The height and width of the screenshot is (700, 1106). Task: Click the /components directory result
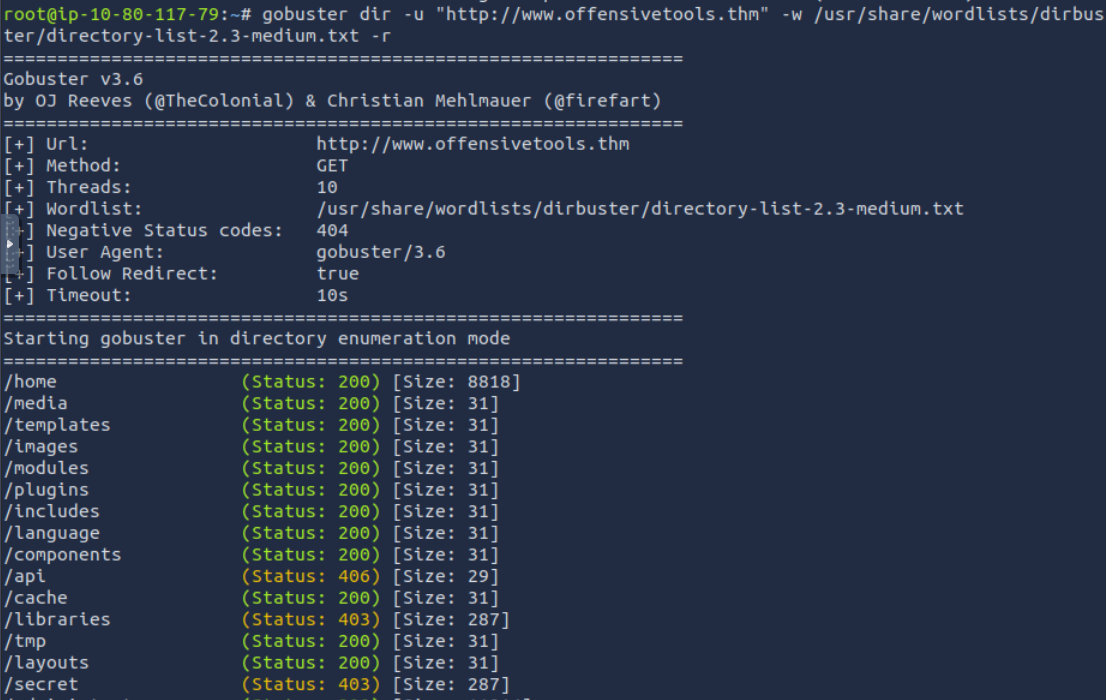point(62,555)
